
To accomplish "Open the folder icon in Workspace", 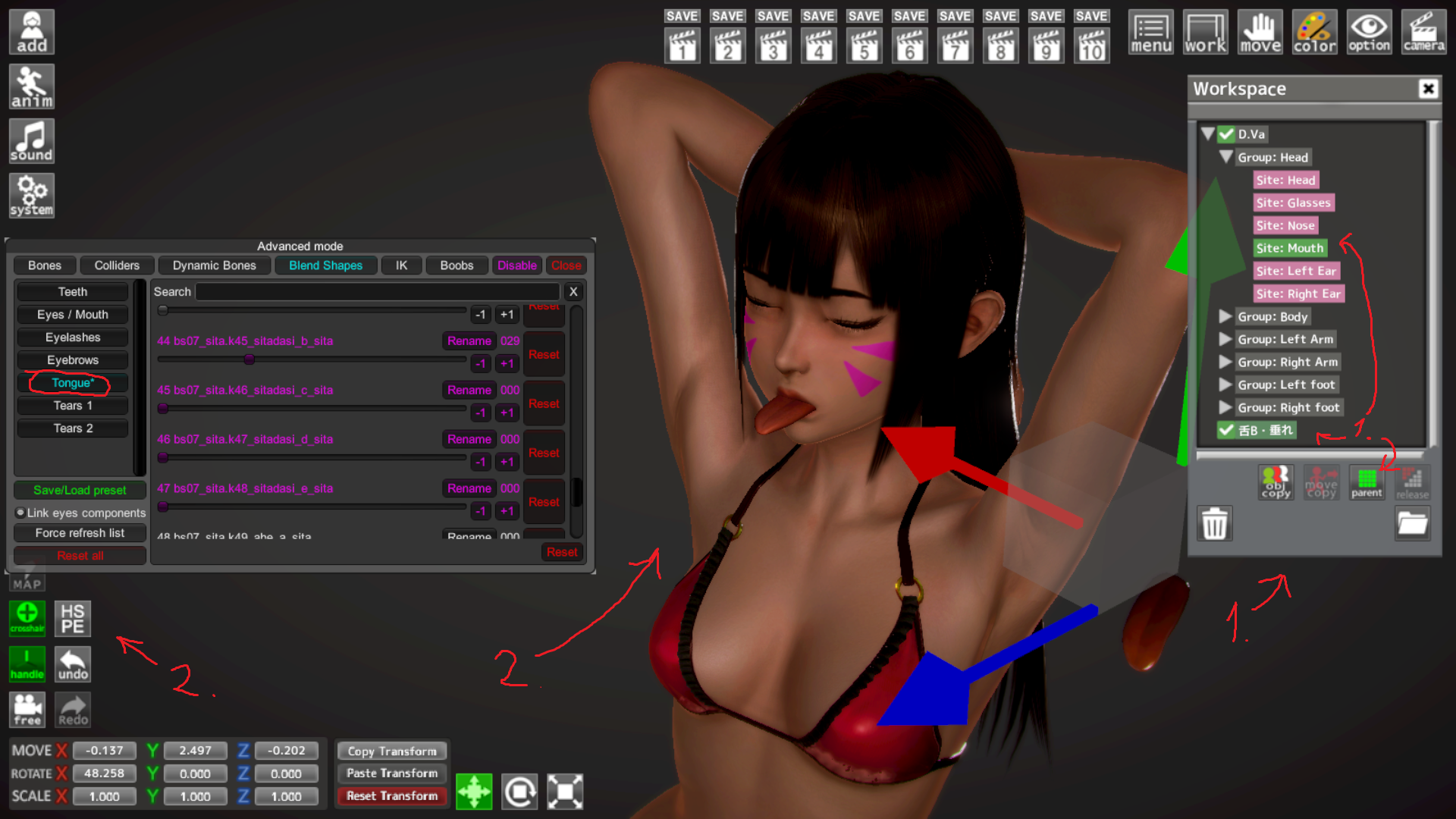I will click(x=1413, y=523).
